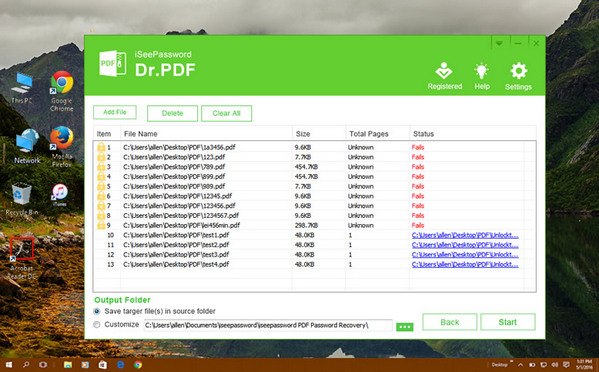Select the 1234567.pdf file name
Image resolution: width=599 pixels, height=372 pixels.
point(181,215)
